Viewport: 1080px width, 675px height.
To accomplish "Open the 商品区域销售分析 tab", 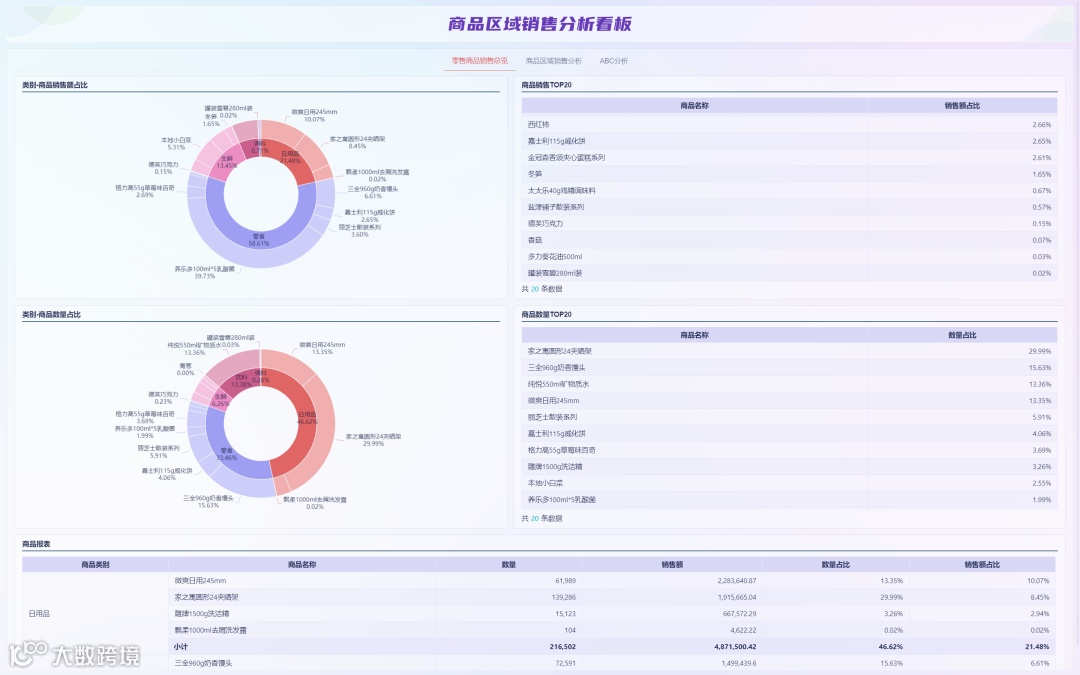I will point(553,61).
